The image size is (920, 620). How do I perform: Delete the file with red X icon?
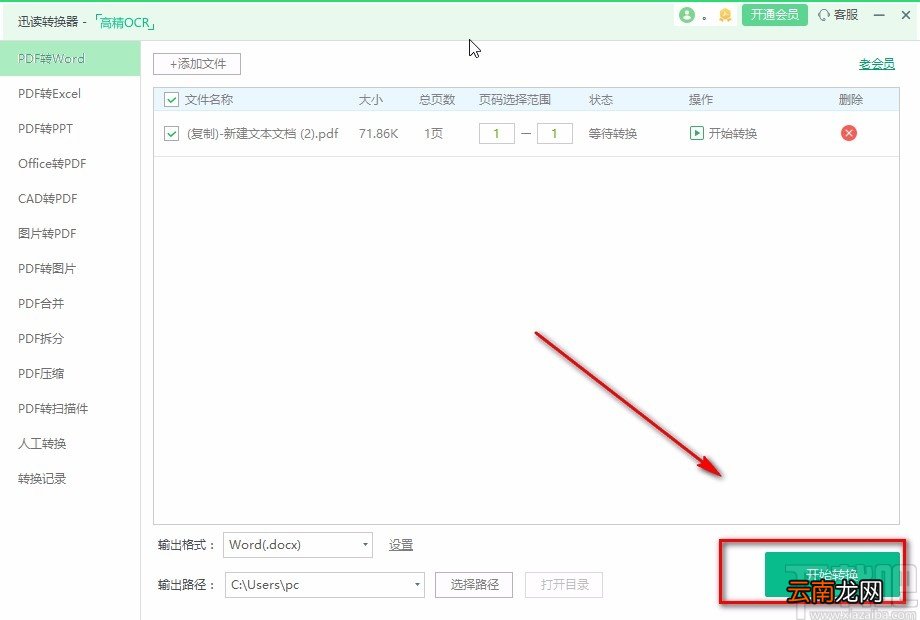coord(848,133)
